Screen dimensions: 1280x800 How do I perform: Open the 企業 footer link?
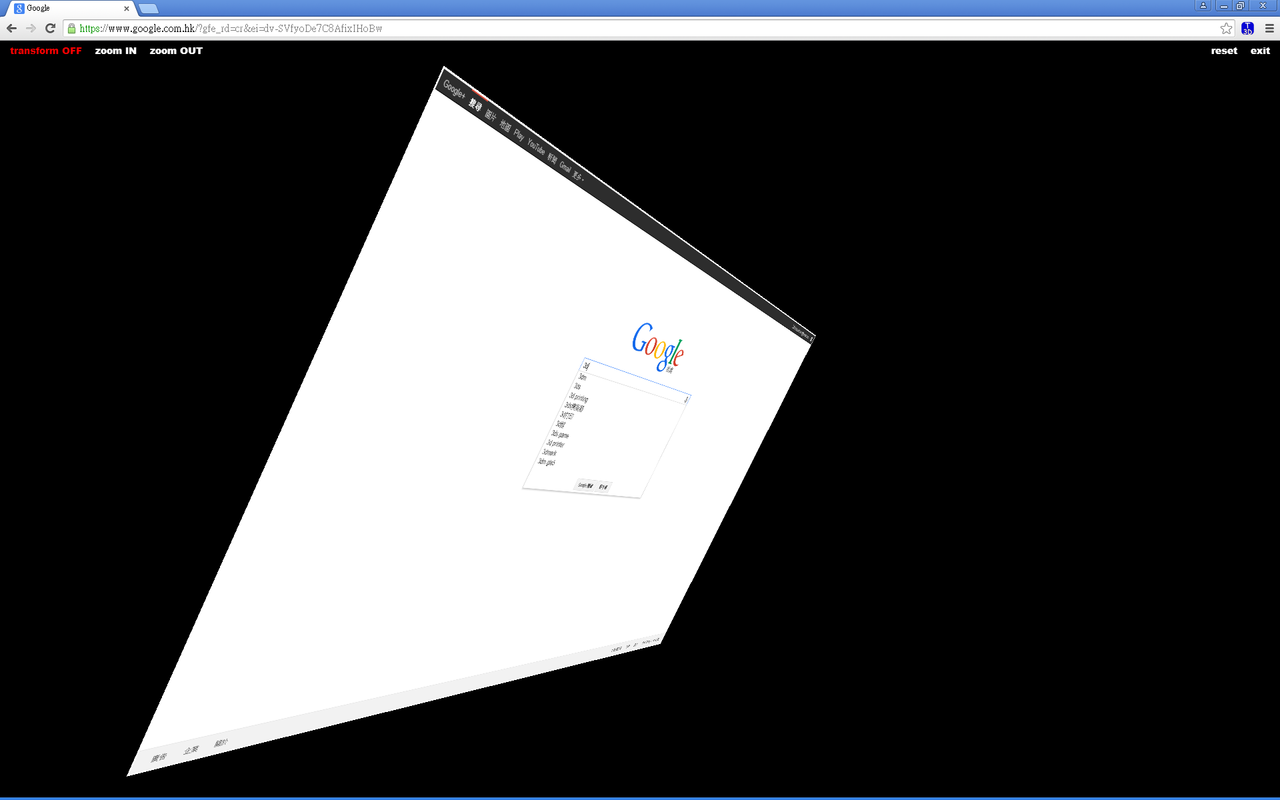[190, 750]
